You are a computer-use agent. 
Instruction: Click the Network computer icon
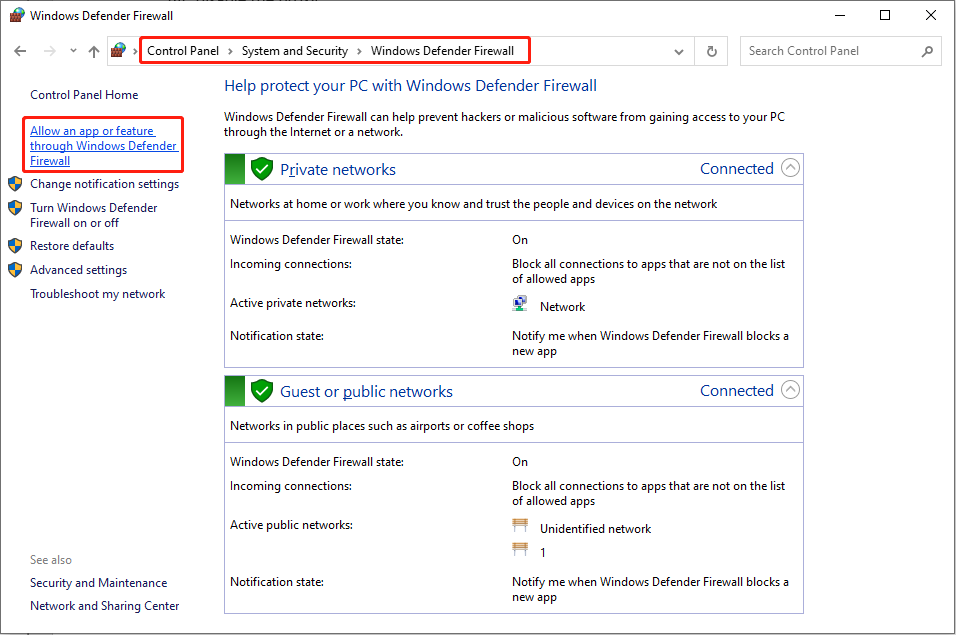(520, 303)
